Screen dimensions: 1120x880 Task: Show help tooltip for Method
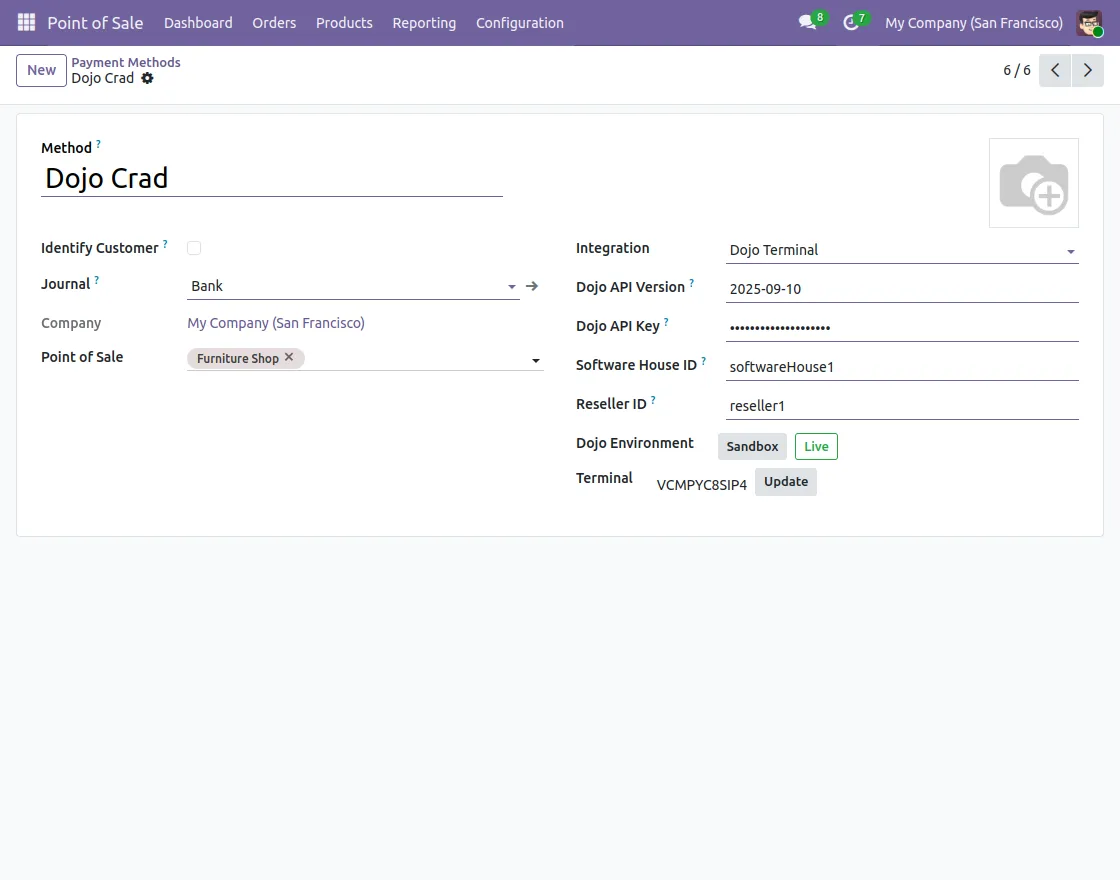click(99, 144)
